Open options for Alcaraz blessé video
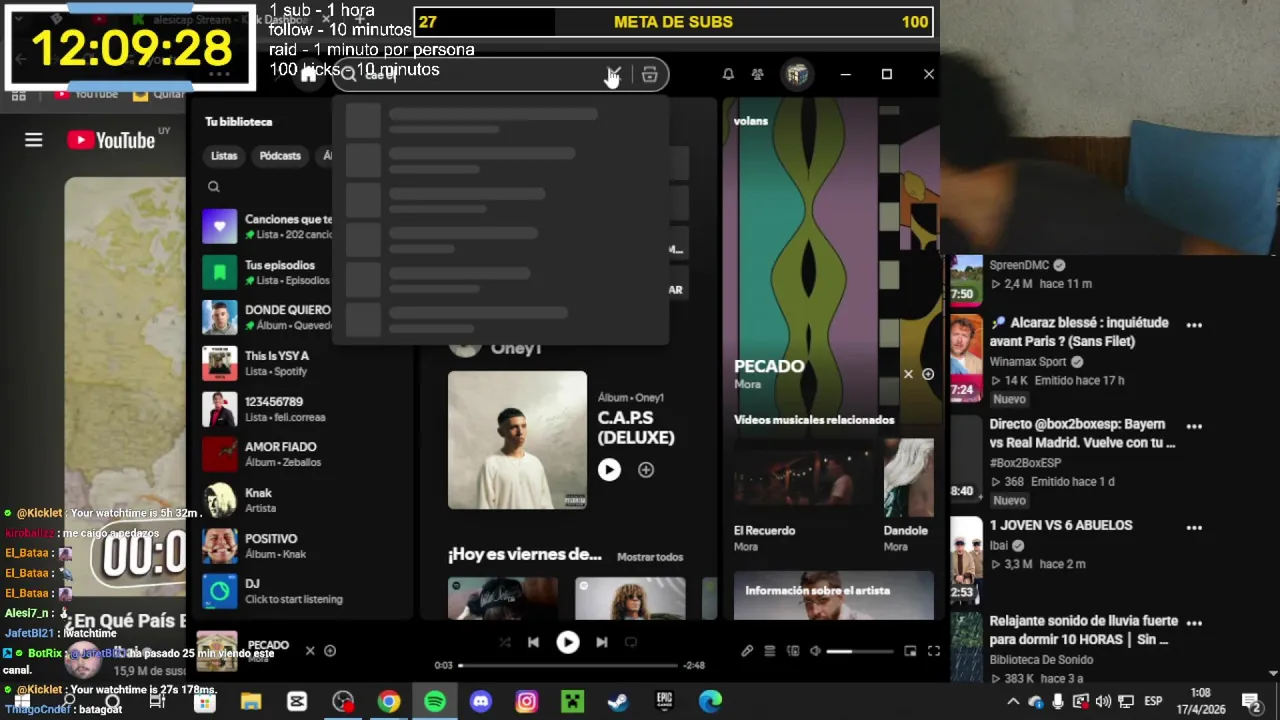Image resolution: width=1280 pixels, height=720 pixels. pyautogui.click(x=1194, y=325)
